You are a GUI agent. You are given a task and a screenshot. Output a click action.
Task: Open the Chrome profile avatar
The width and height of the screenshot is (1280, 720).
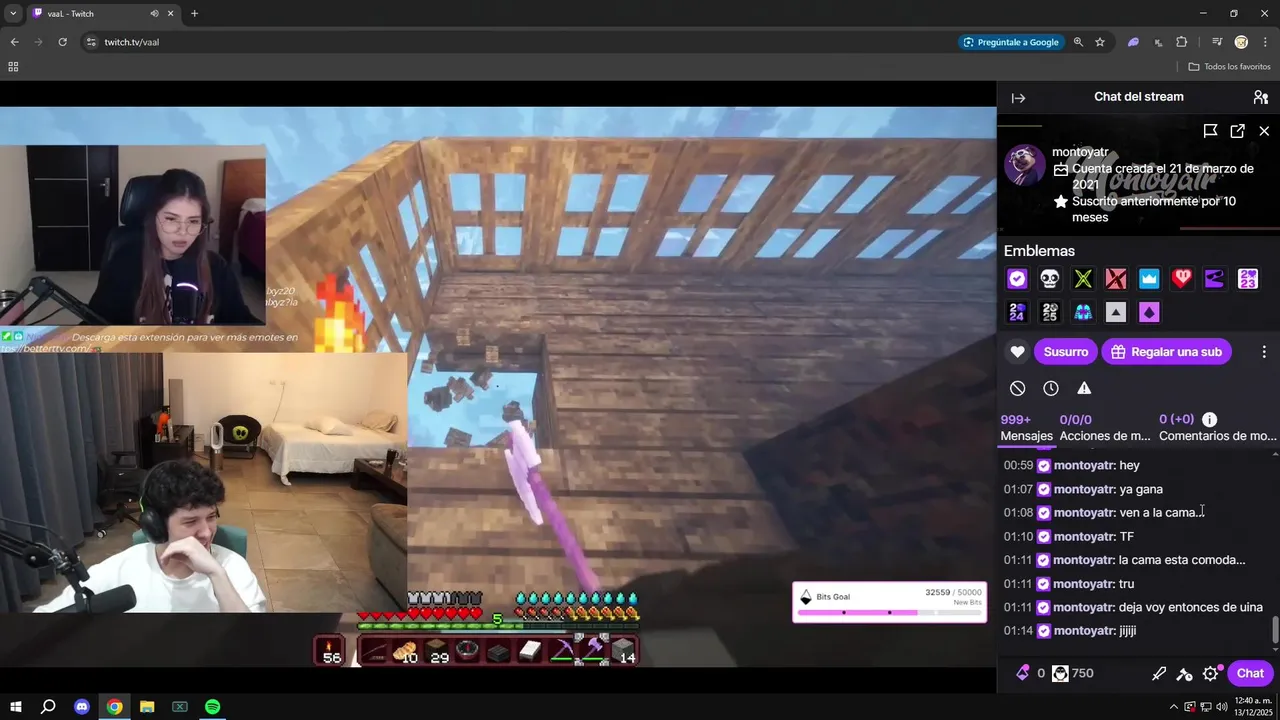[x=1241, y=42]
